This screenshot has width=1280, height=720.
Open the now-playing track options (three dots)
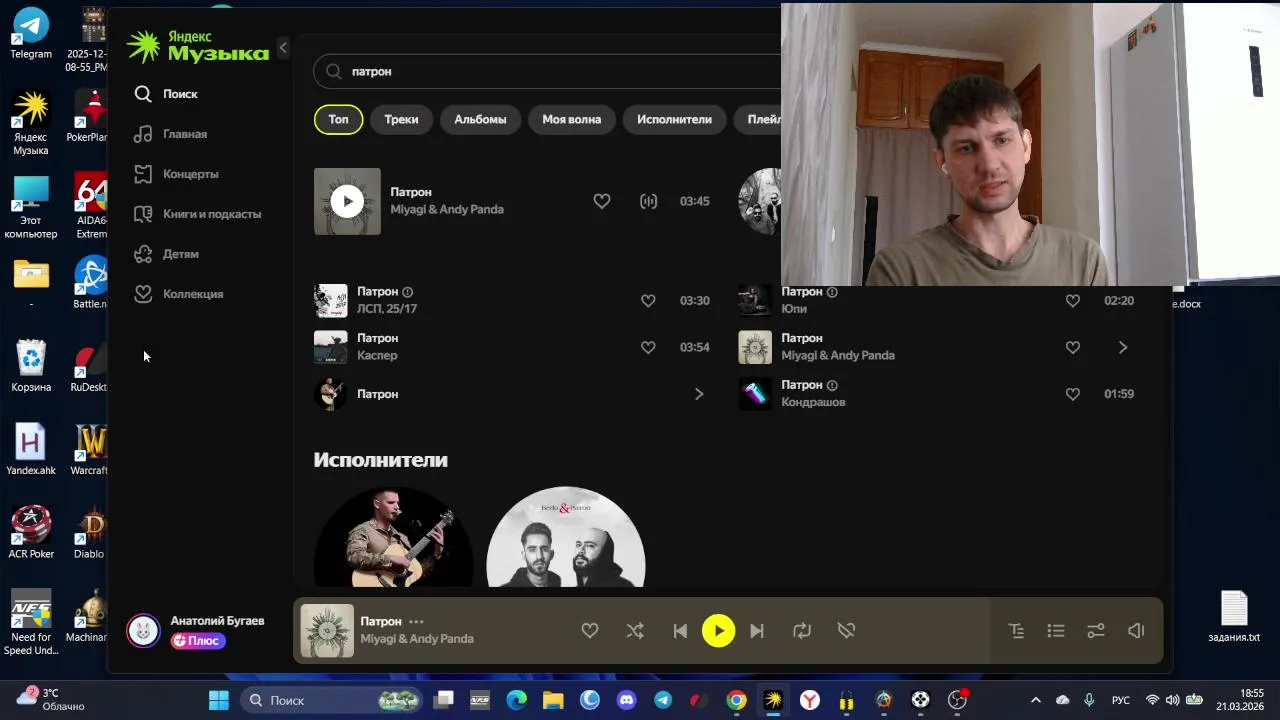[x=416, y=622]
